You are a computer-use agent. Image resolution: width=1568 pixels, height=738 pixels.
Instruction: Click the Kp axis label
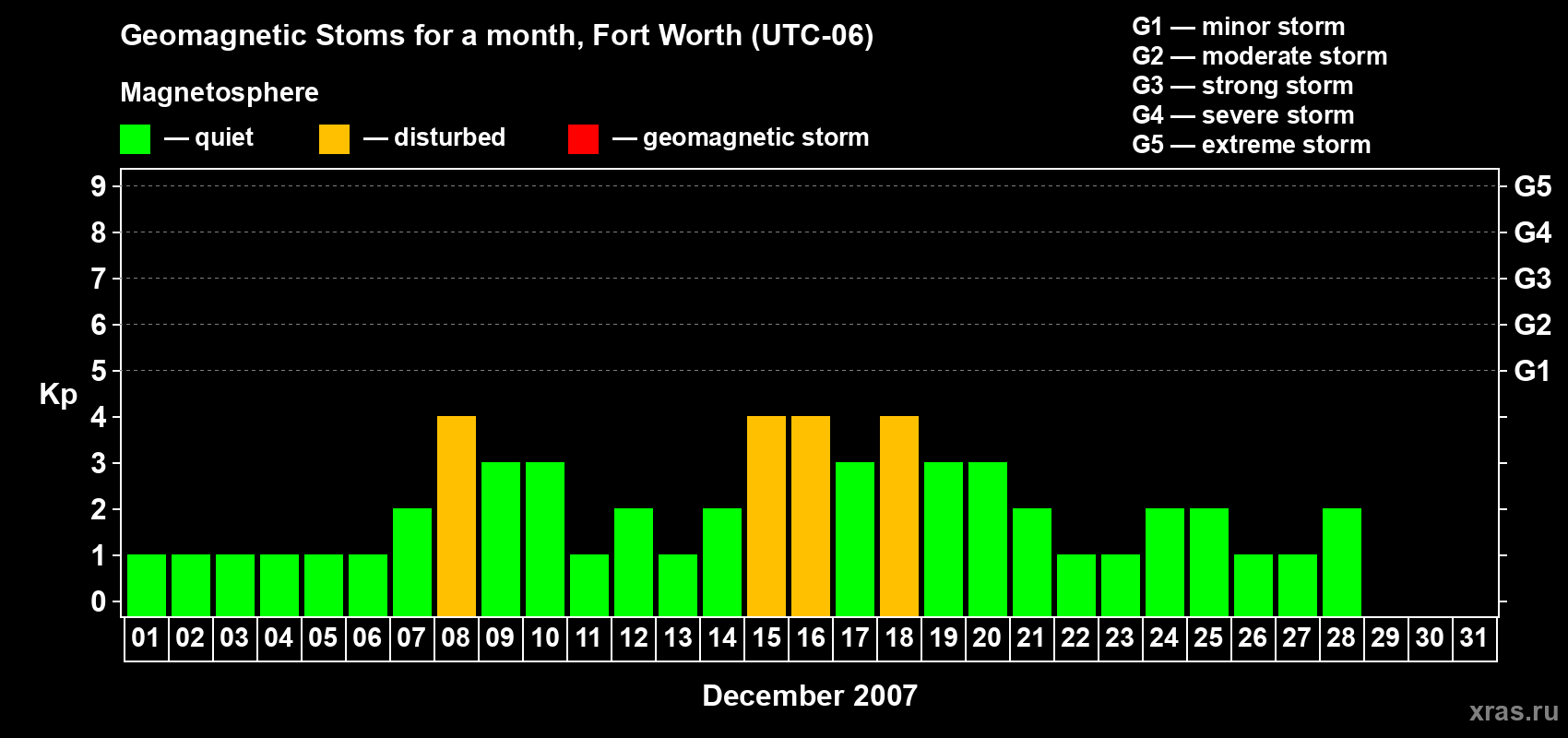click(58, 395)
